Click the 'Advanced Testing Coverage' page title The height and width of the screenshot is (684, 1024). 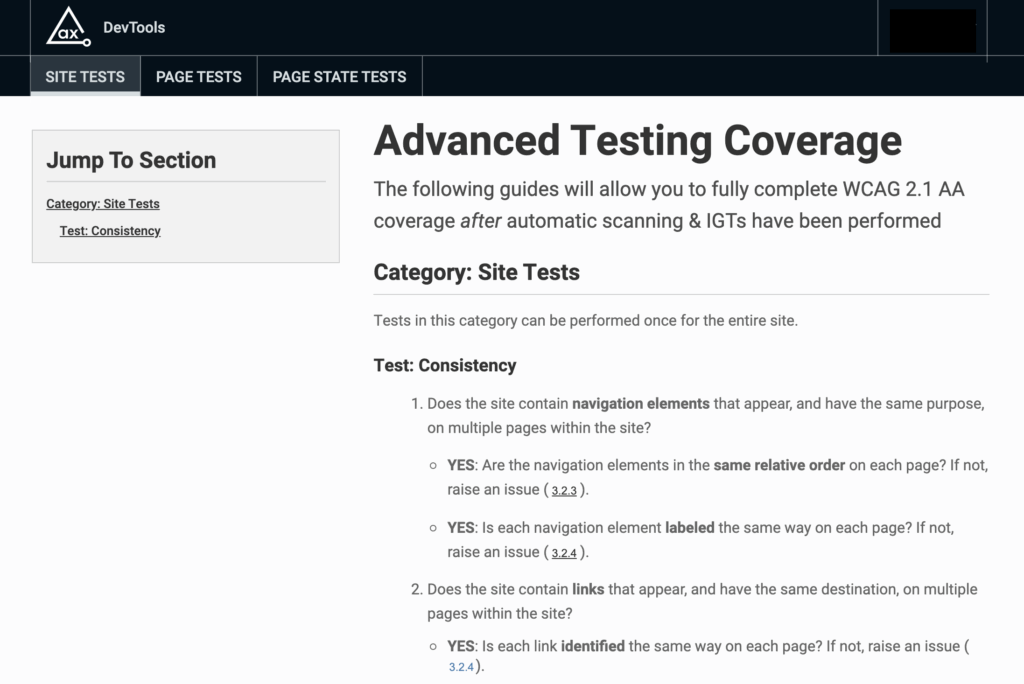(x=636, y=140)
